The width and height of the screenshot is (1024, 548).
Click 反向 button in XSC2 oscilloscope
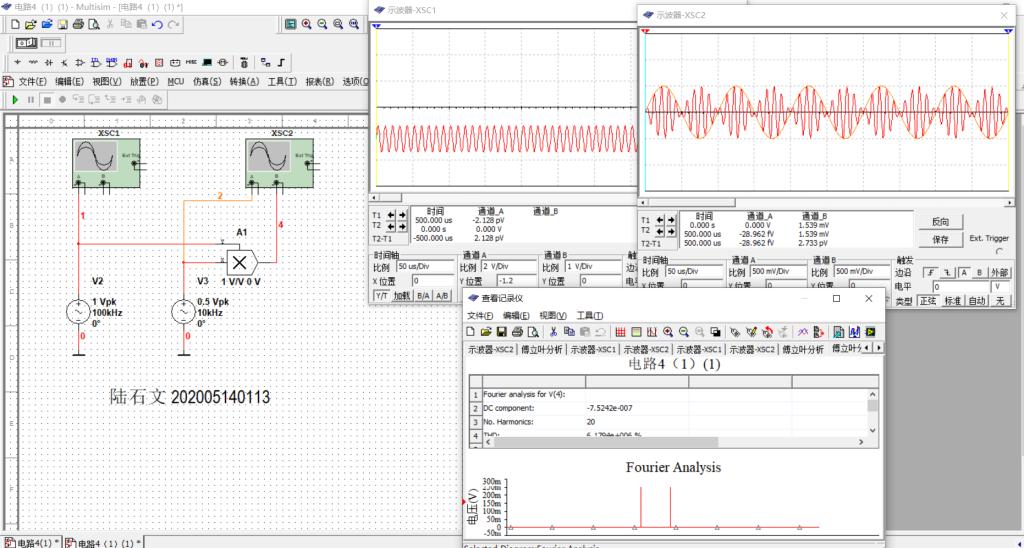(940, 222)
